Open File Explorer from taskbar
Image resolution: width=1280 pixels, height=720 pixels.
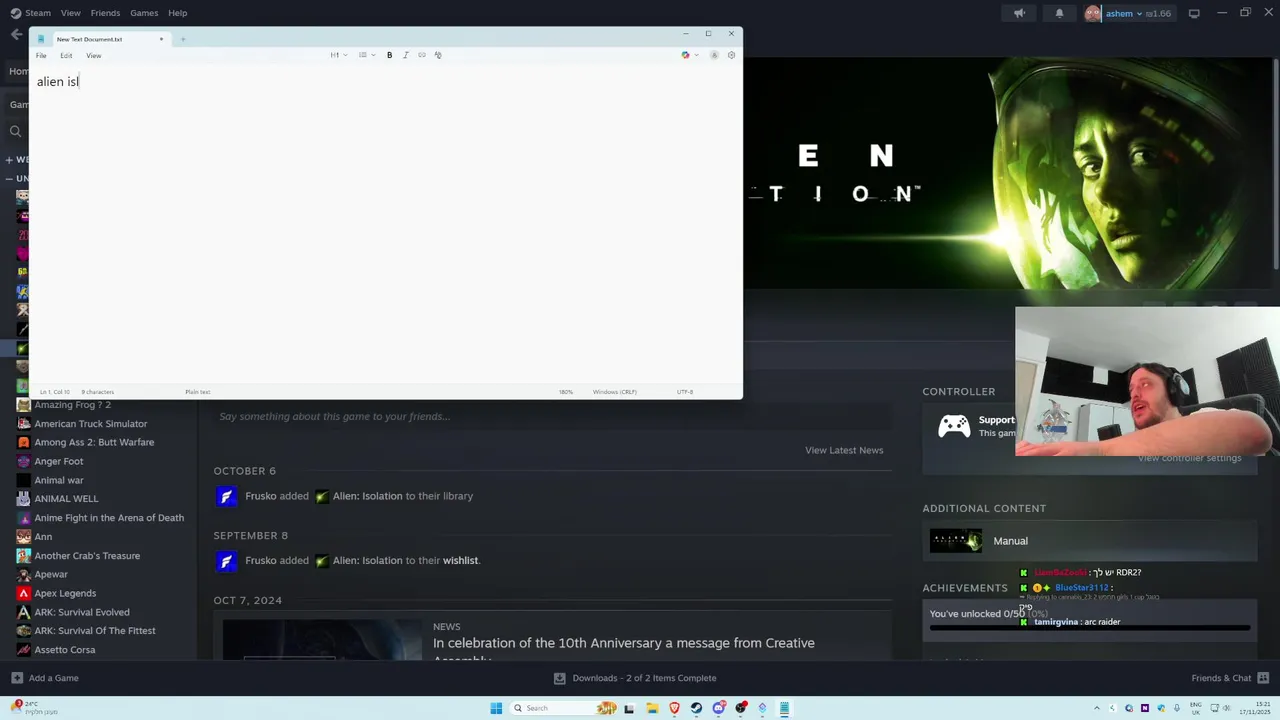651,708
